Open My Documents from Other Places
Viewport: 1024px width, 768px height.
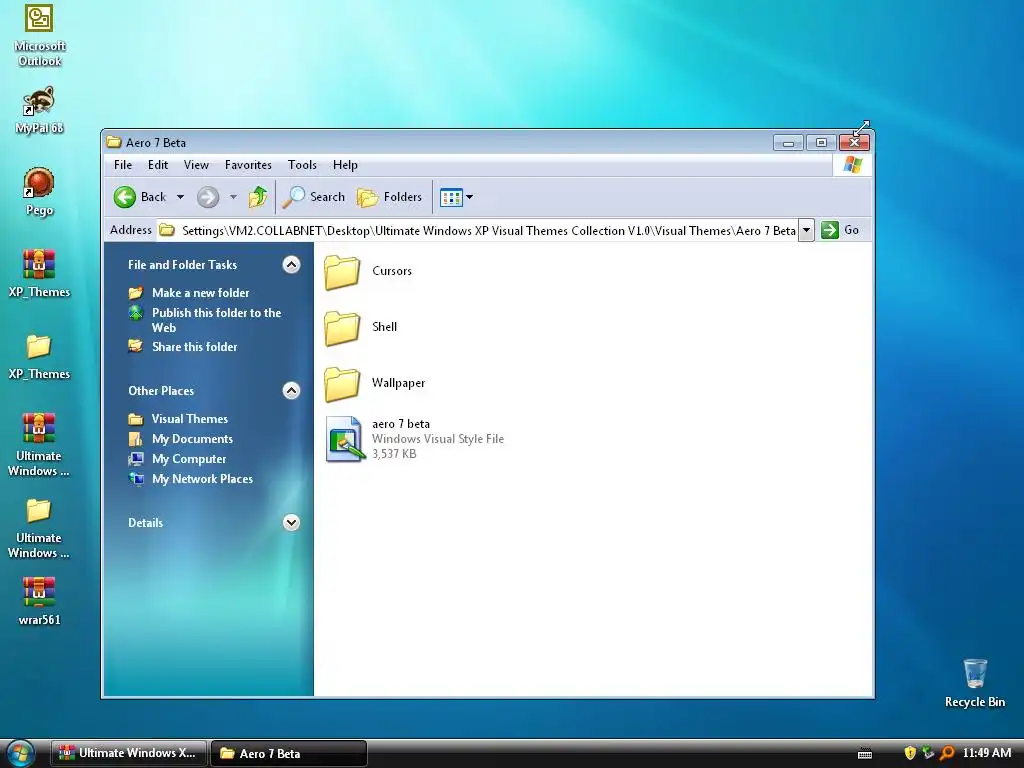point(192,439)
